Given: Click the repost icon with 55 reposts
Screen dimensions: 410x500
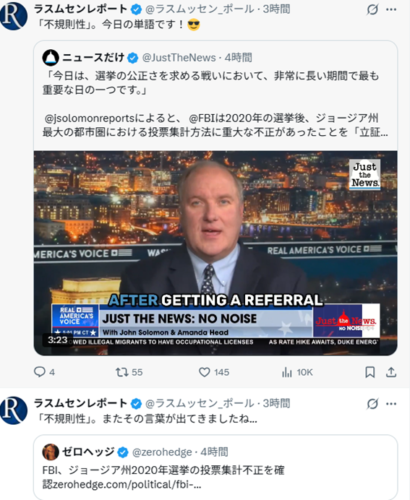Looking at the screenshot, I should [x=121, y=372].
